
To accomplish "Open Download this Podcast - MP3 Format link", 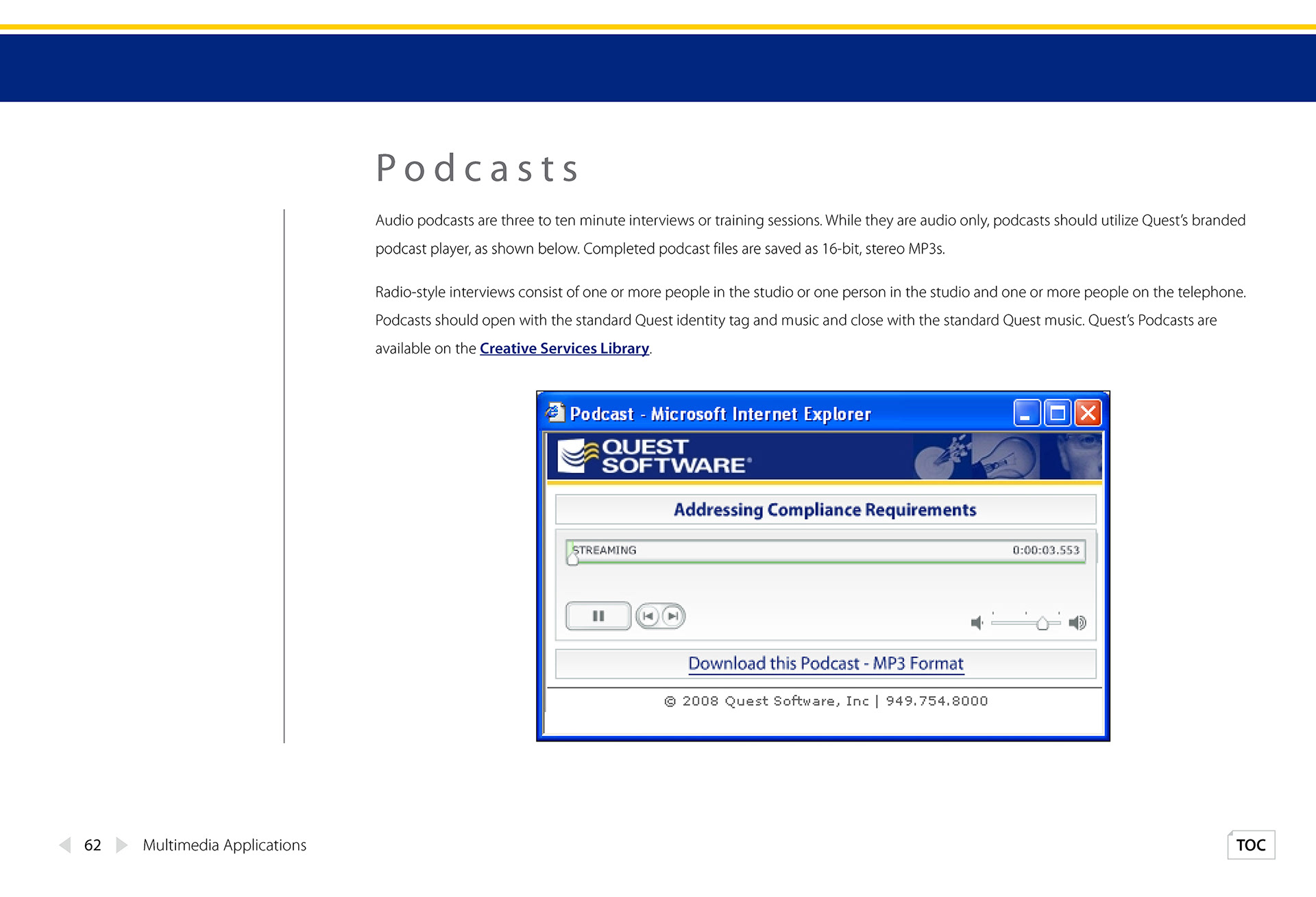I will [x=826, y=663].
